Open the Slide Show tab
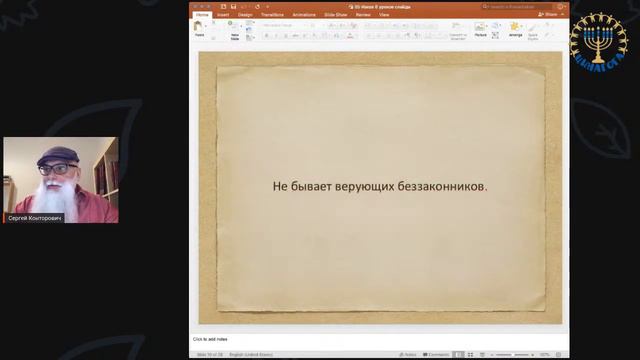Viewport: 640px width, 360px height. click(336, 15)
